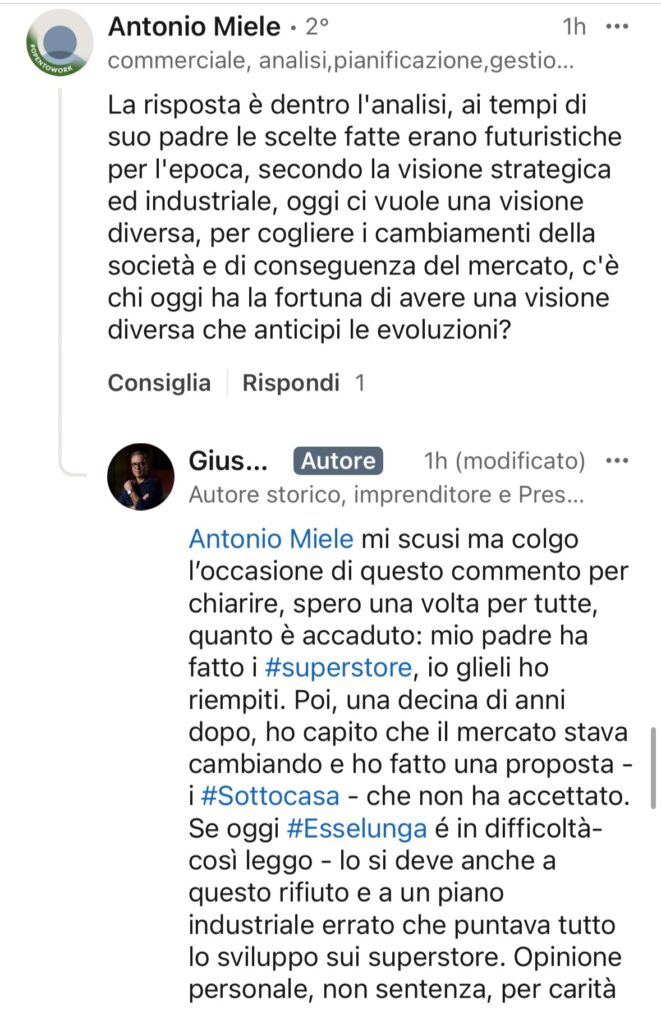Click the Antonio Miele mention in reply
This screenshot has width=661, height=1024.
tap(271, 539)
